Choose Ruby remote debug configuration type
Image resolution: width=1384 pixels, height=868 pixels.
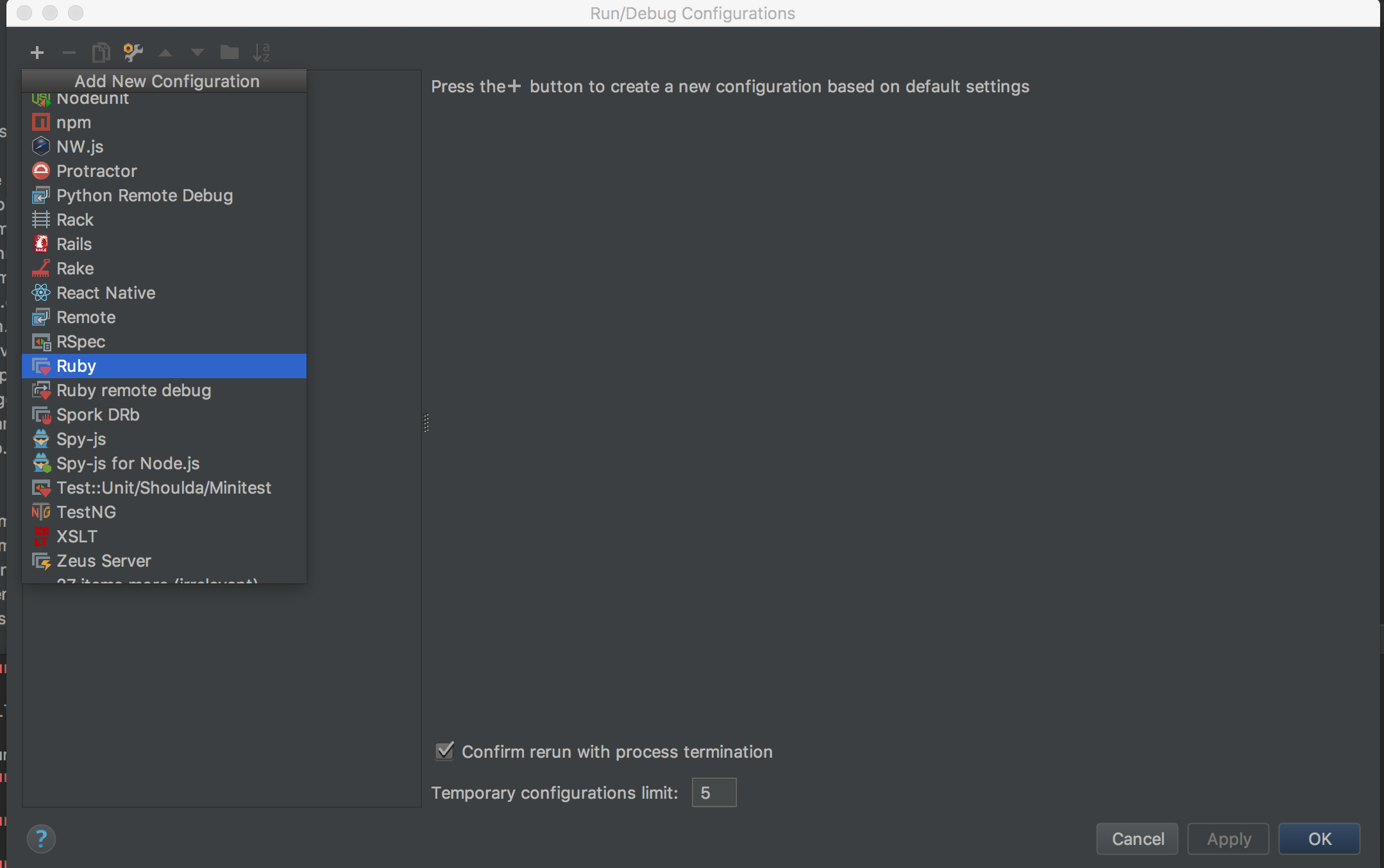point(164,390)
